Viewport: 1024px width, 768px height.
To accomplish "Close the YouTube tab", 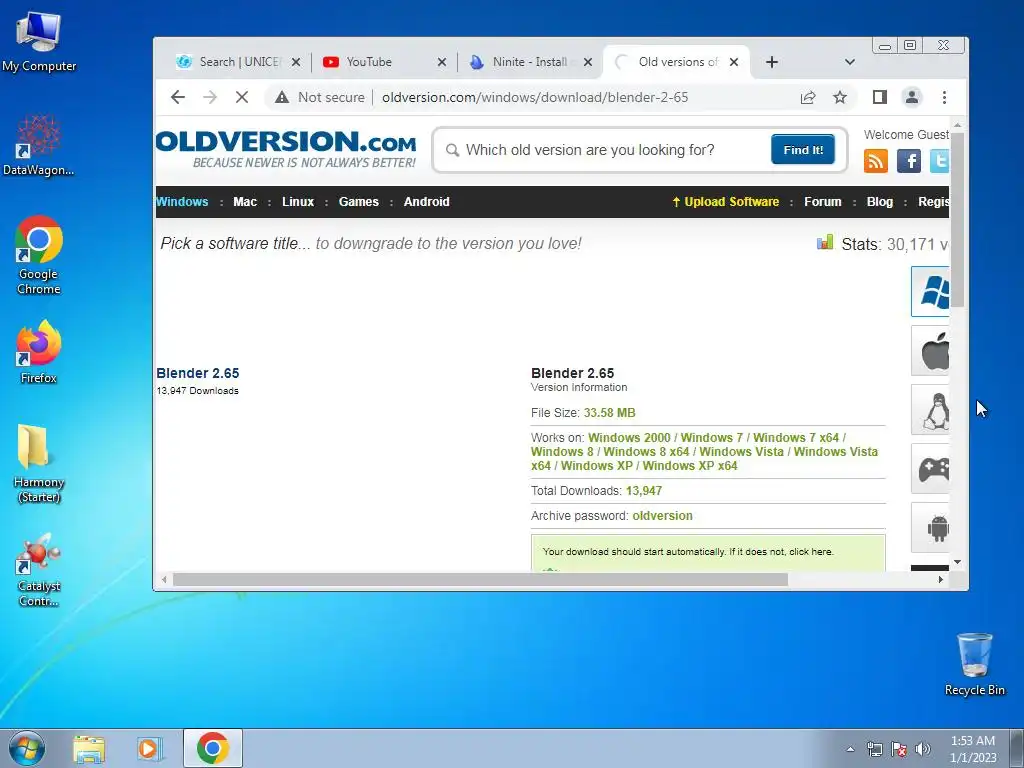I will [442, 62].
